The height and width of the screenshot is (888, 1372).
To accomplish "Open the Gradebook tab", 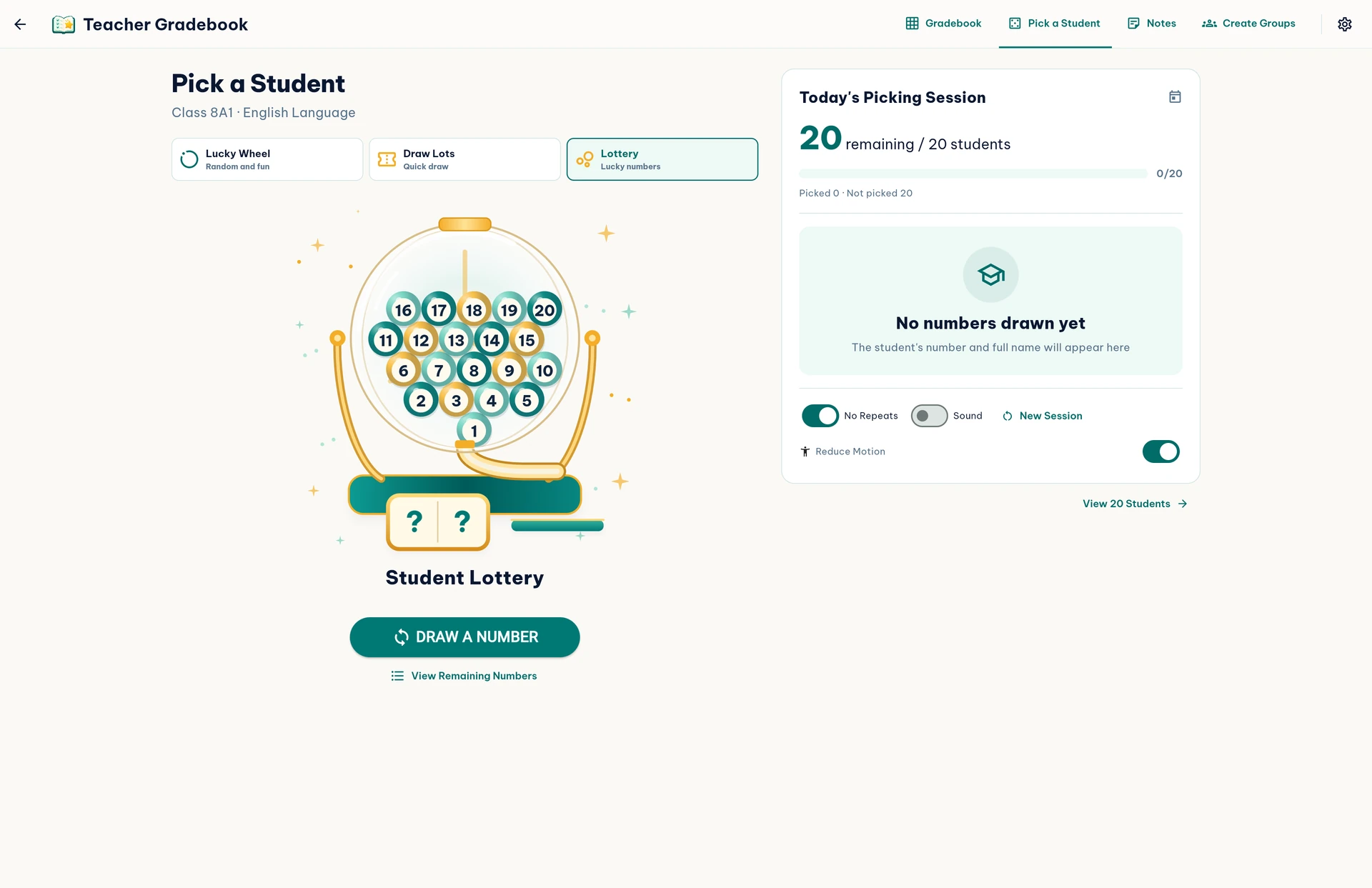I will [943, 24].
